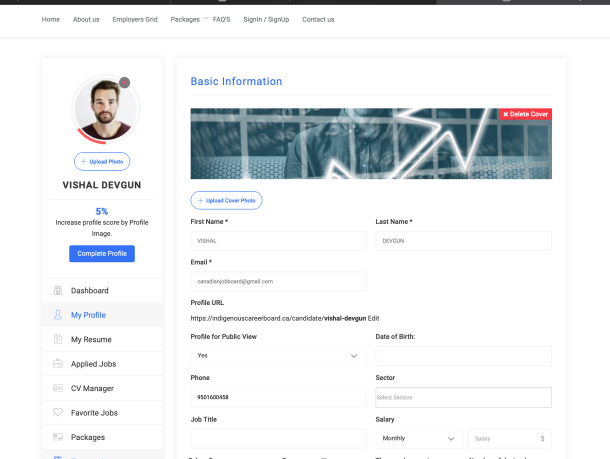610x459 pixels.
Task: Click the Upload Cover Photo button
Action: click(x=226, y=200)
